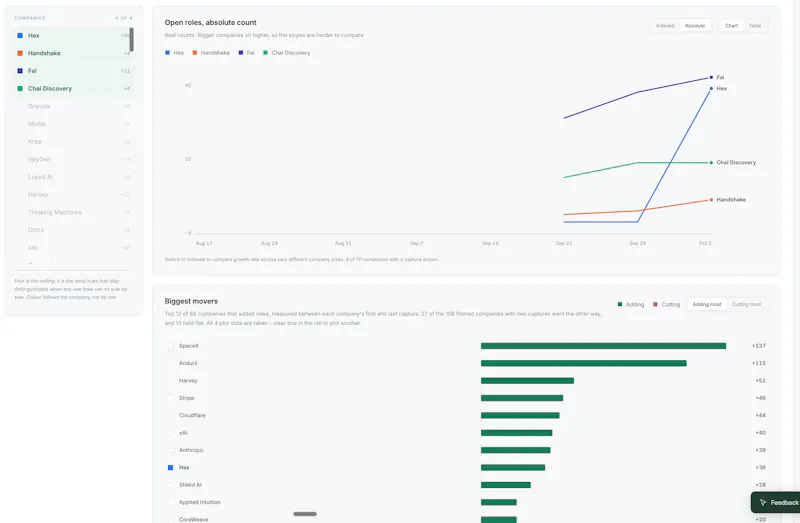Click the blue Hex swatch in the companies rail
The width and height of the screenshot is (800, 523).
20,36
